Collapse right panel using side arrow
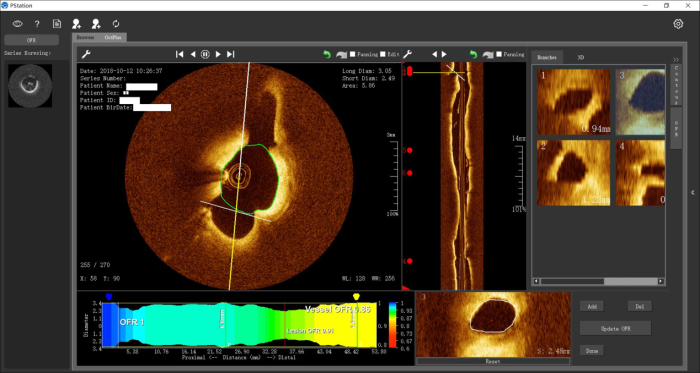The height and width of the screenshot is (373, 700). point(692,193)
